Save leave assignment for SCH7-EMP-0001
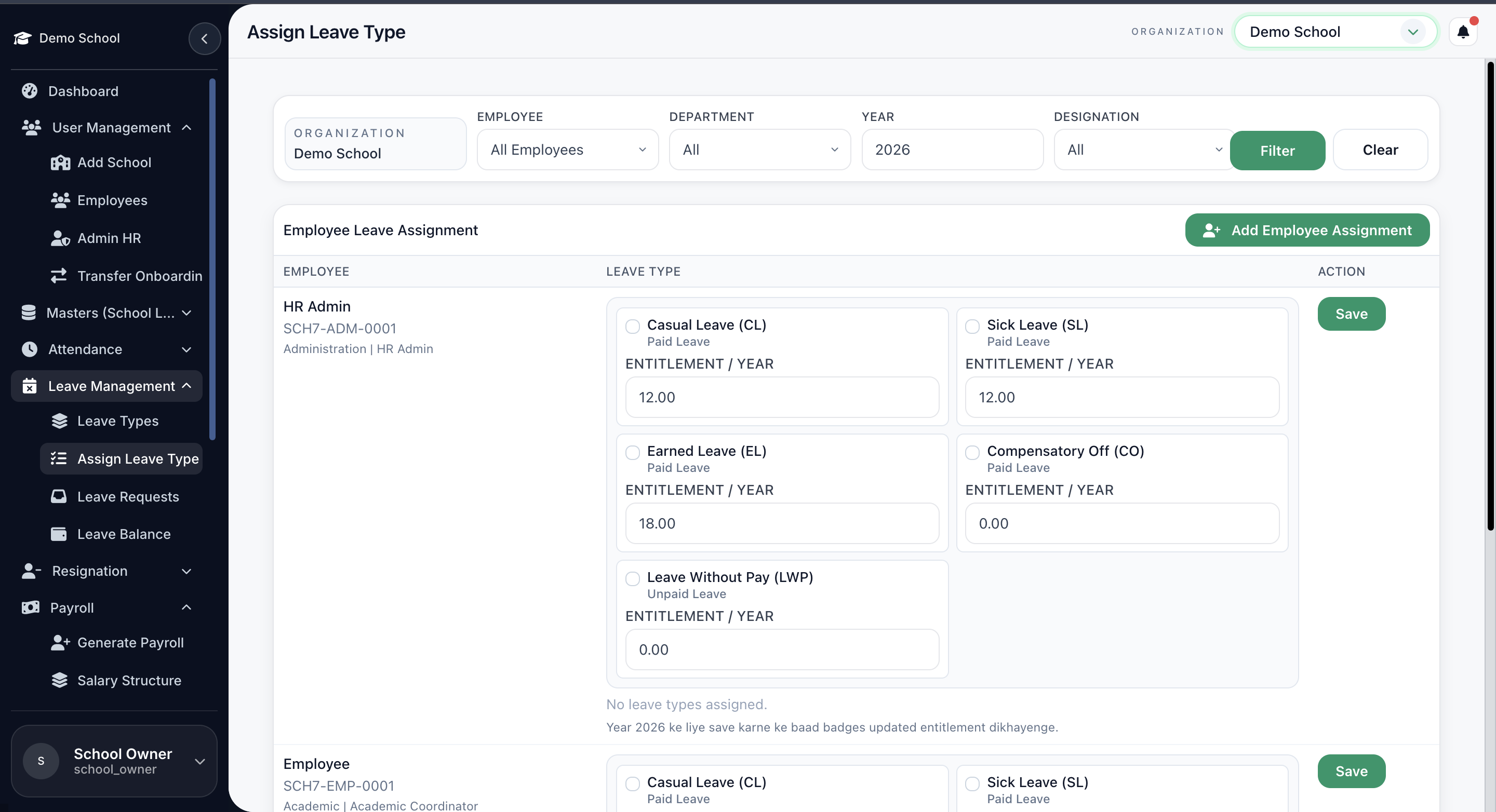 point(1352,772)
